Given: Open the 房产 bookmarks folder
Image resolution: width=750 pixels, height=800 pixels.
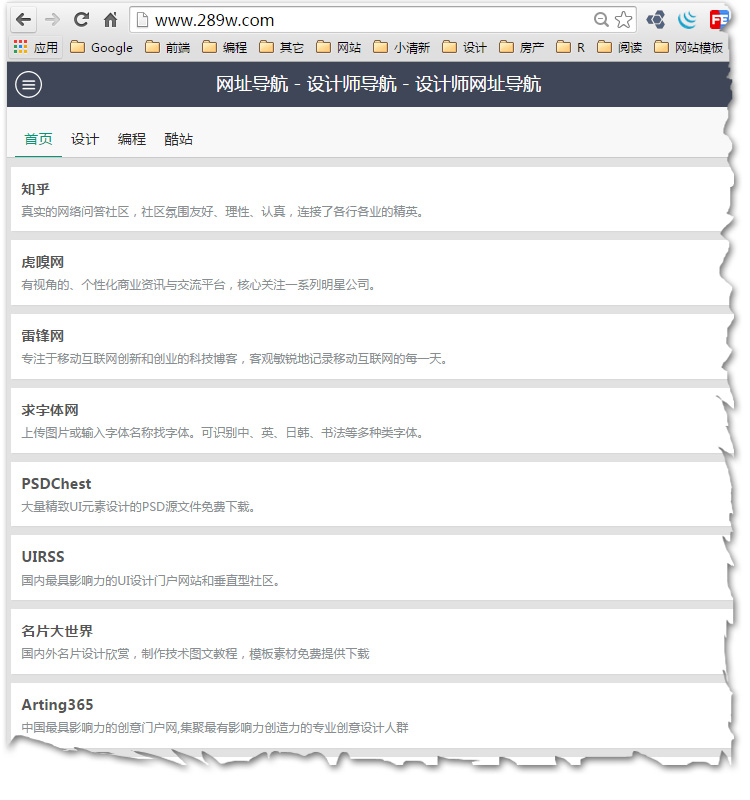Looking at the screenshot, I should 521,47.
